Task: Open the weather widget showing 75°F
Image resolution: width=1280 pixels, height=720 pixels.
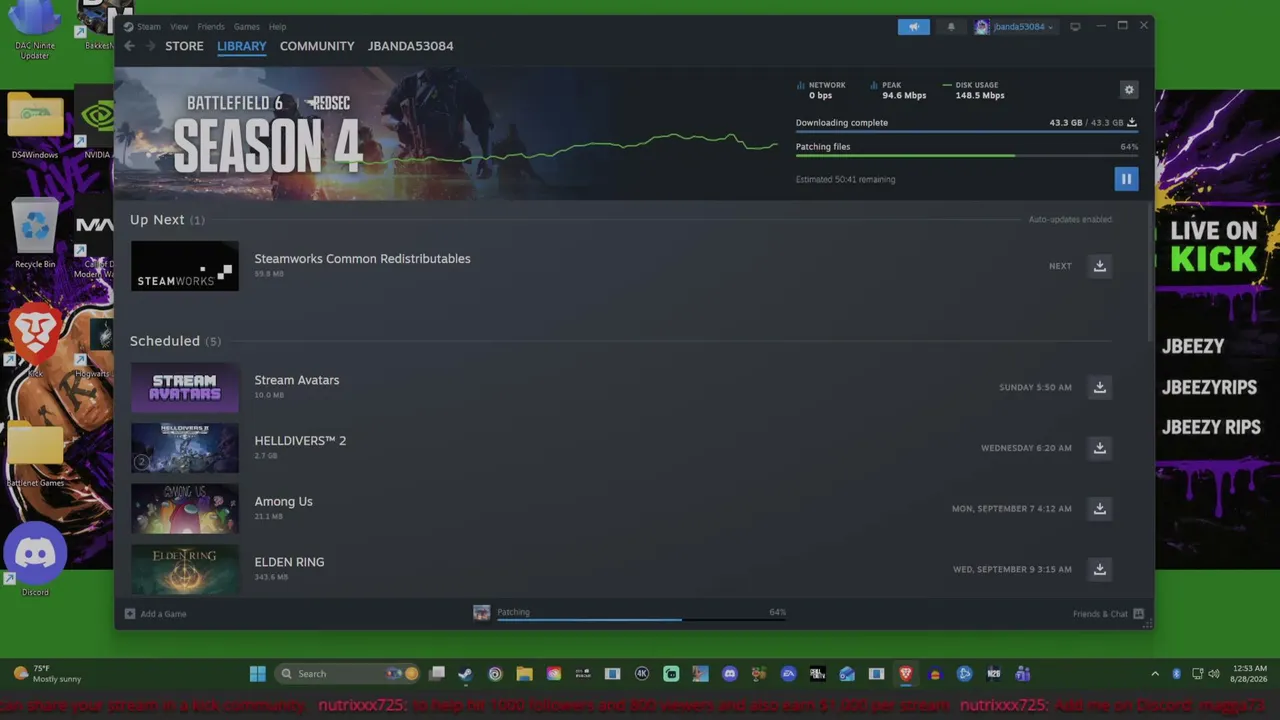Action: (47, 674)
